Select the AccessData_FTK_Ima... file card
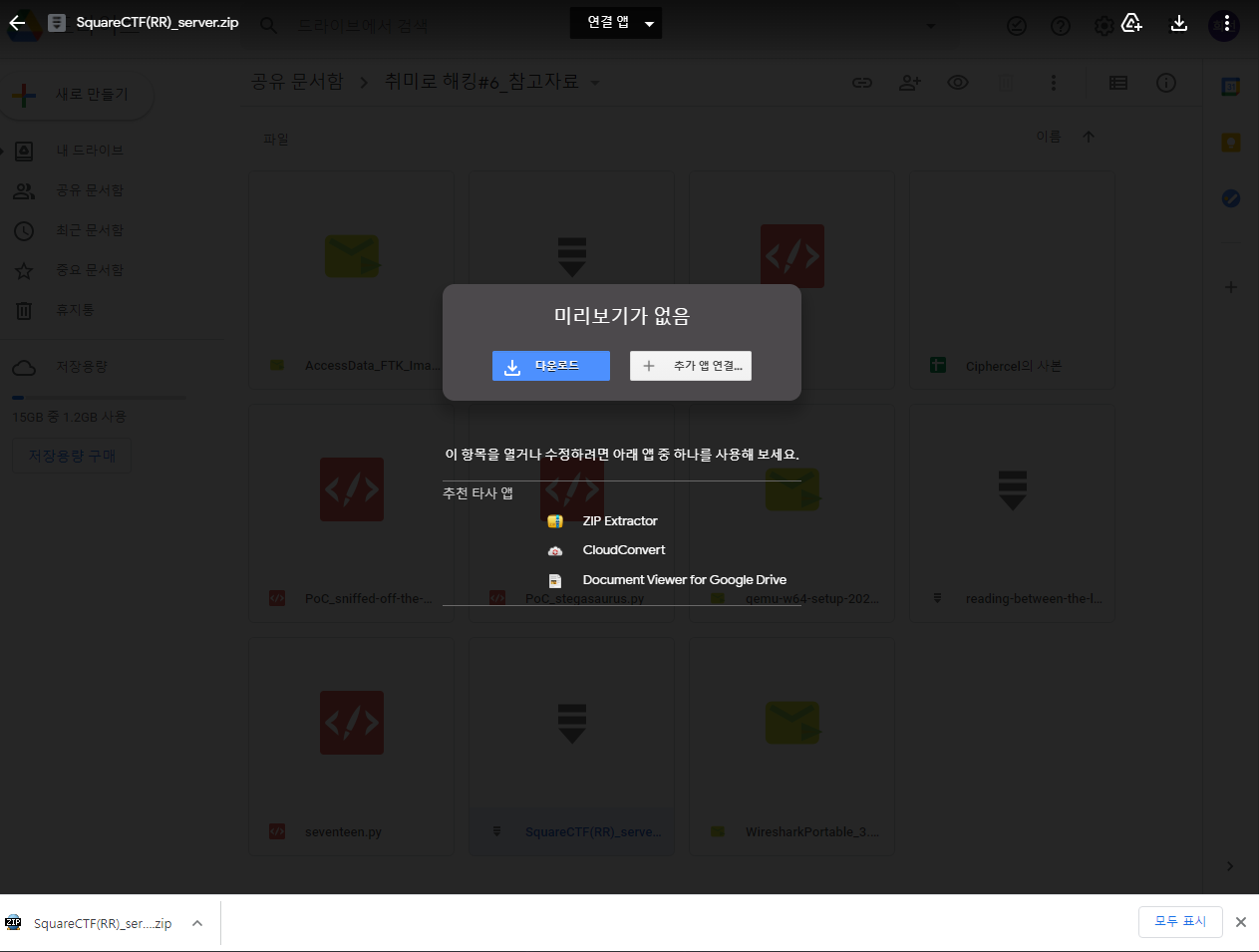The image size is (1259, 952). tap(352, 280)
